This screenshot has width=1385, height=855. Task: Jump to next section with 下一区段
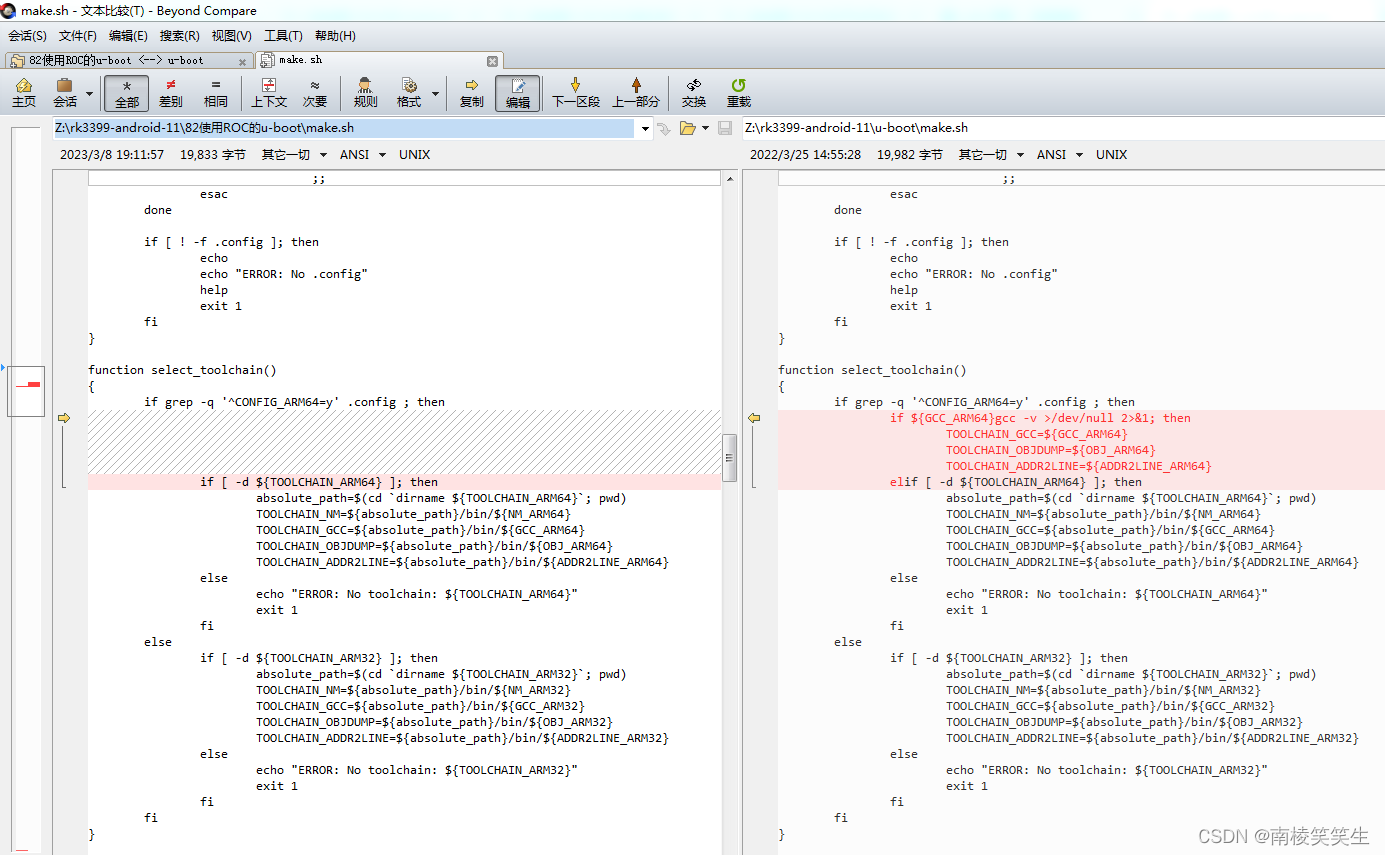(575, 92)
